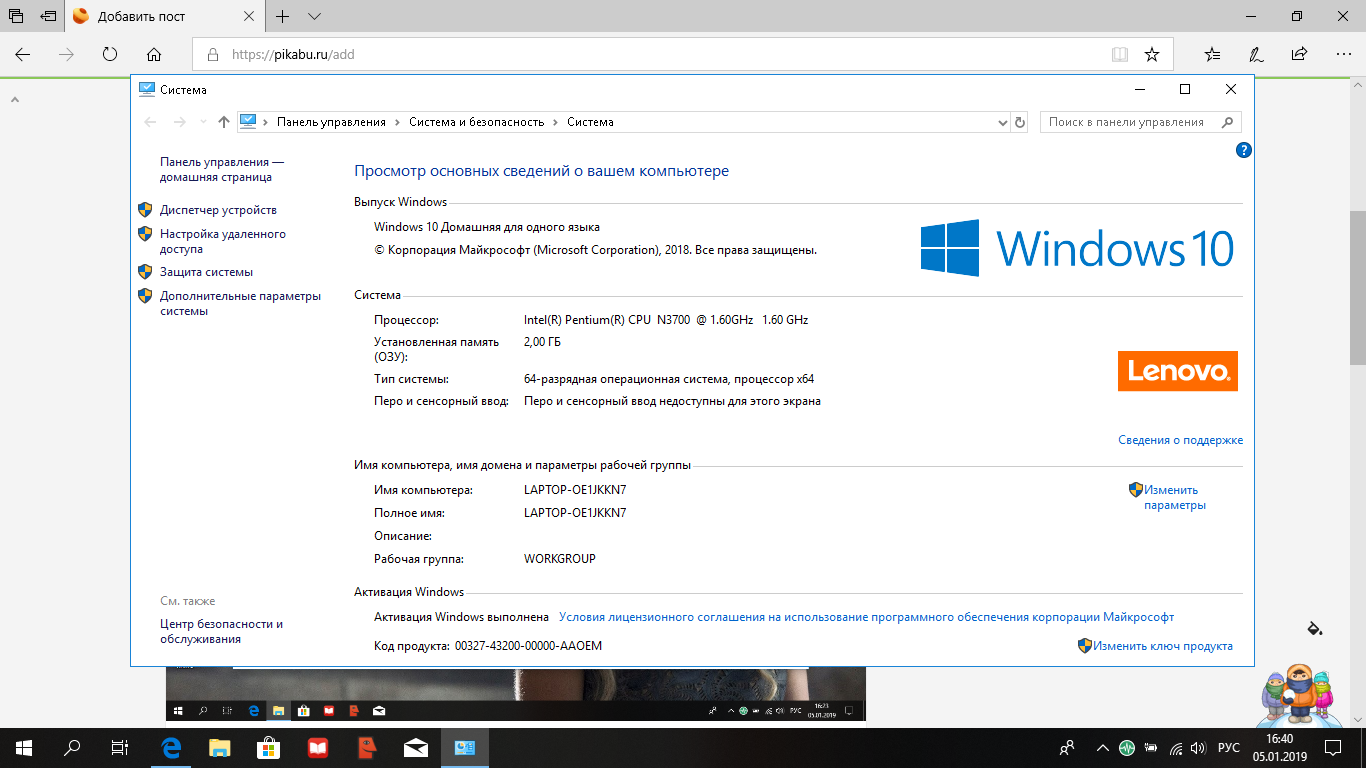1366x768 pixels.
Task: Click the Edge back arrow button
Action: tap(23, 54)
